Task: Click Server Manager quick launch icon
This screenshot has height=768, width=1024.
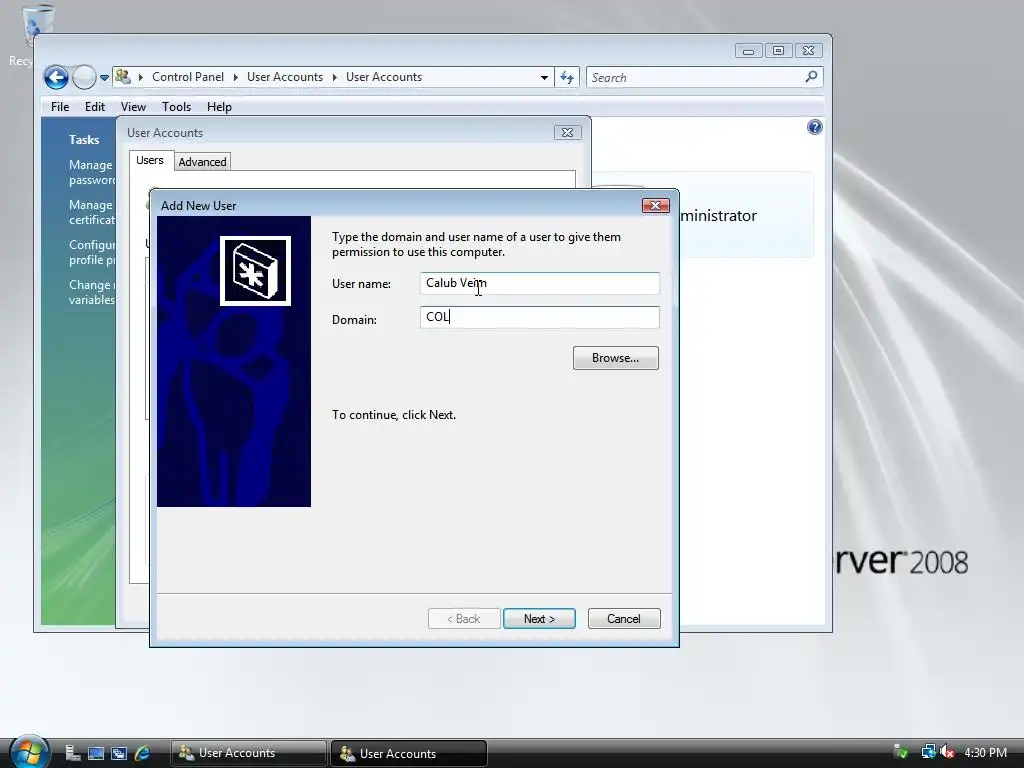Action: (72, 753)
